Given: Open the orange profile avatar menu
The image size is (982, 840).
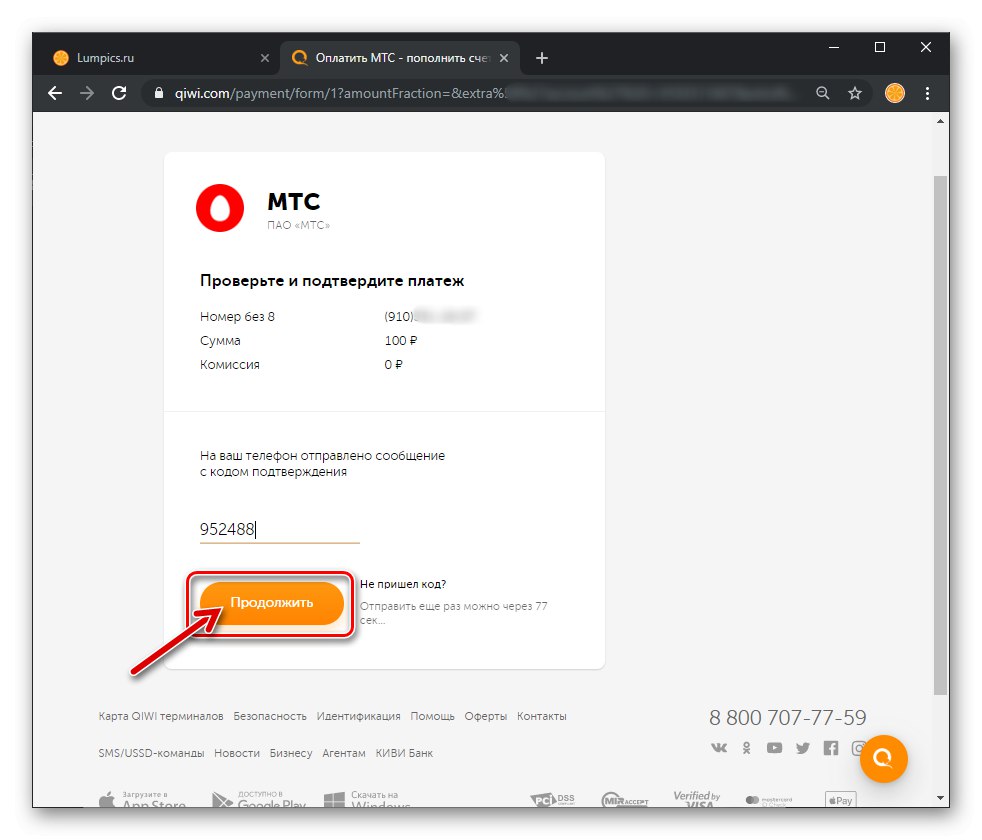Looking at the screenshot, I should pyautogui.click(x=894, y=93).
